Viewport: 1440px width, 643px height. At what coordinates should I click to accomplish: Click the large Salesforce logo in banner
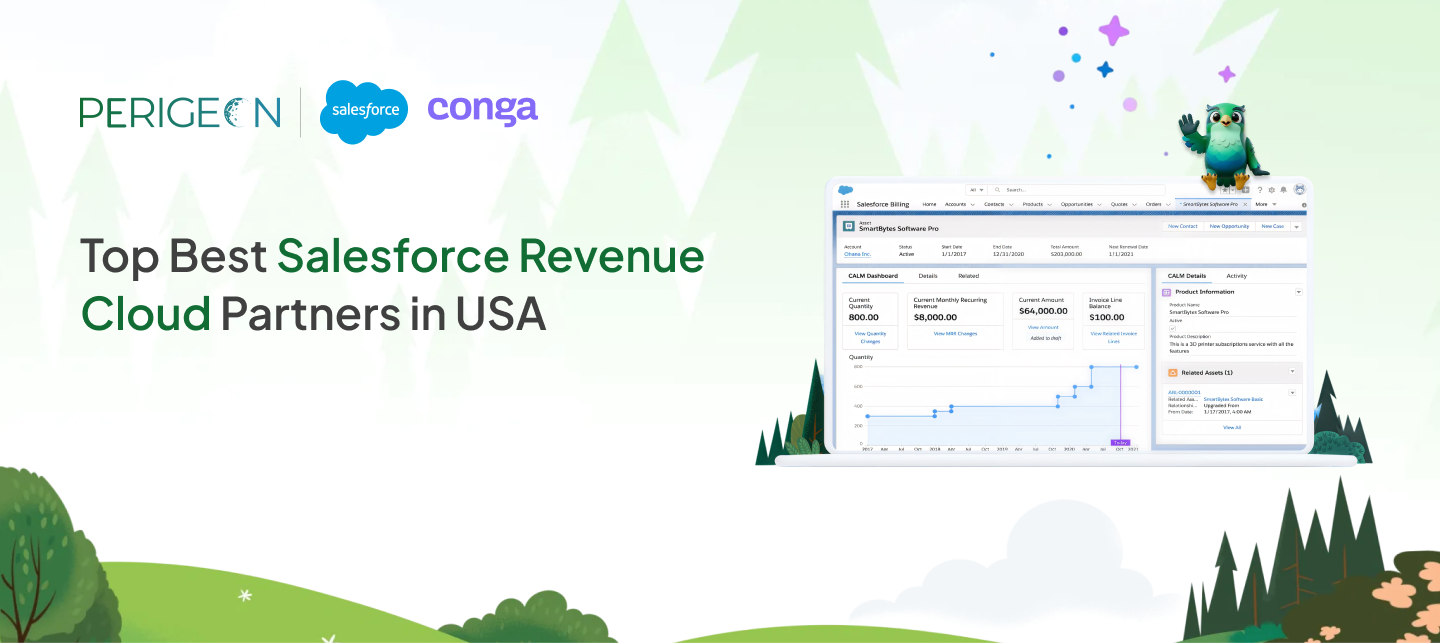365,111
